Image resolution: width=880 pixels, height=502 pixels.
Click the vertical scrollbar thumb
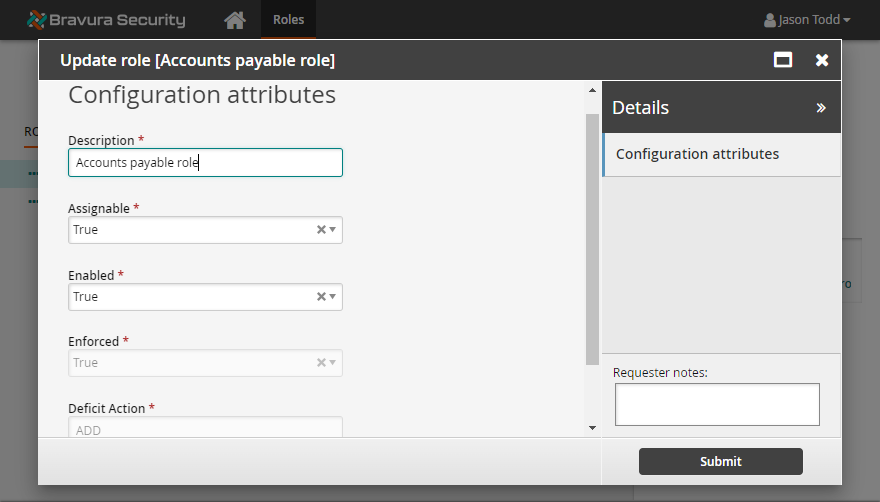tap(592, 238)
